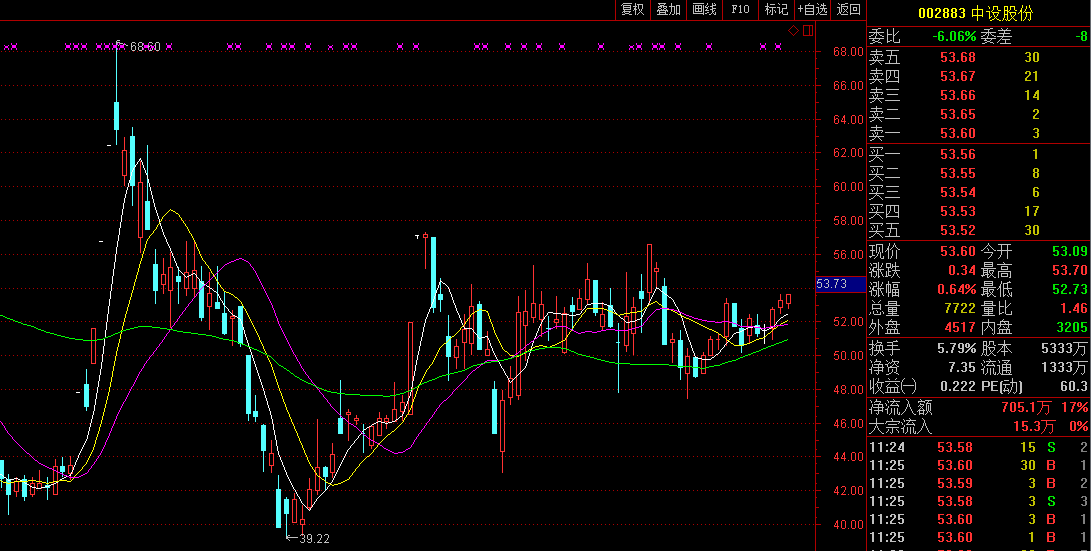This screenshot has width=1091, height=551.
Task: Select the 卖一 ask row at 53.60
Action: point(978,134)
